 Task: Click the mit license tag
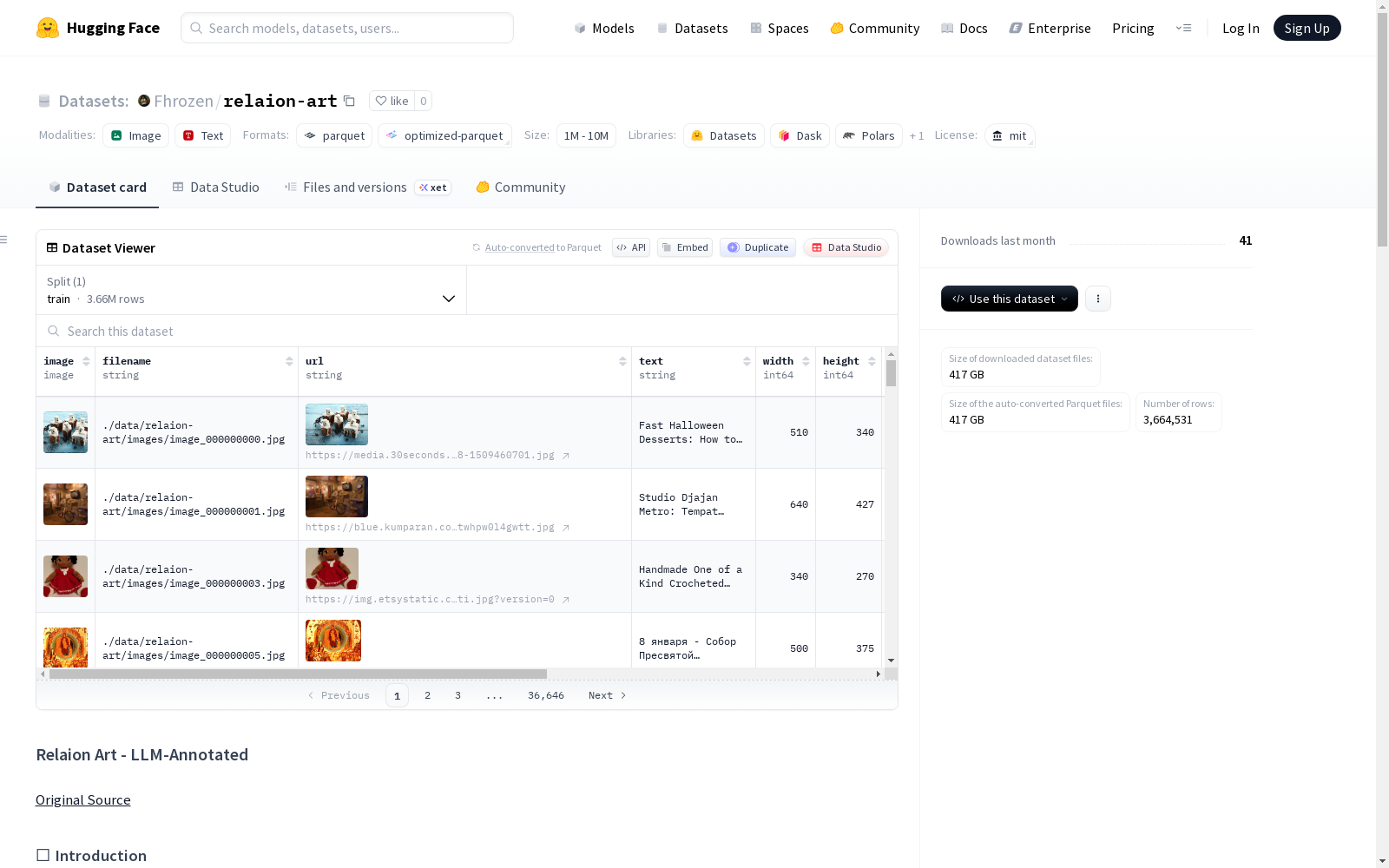point(1010,135)
